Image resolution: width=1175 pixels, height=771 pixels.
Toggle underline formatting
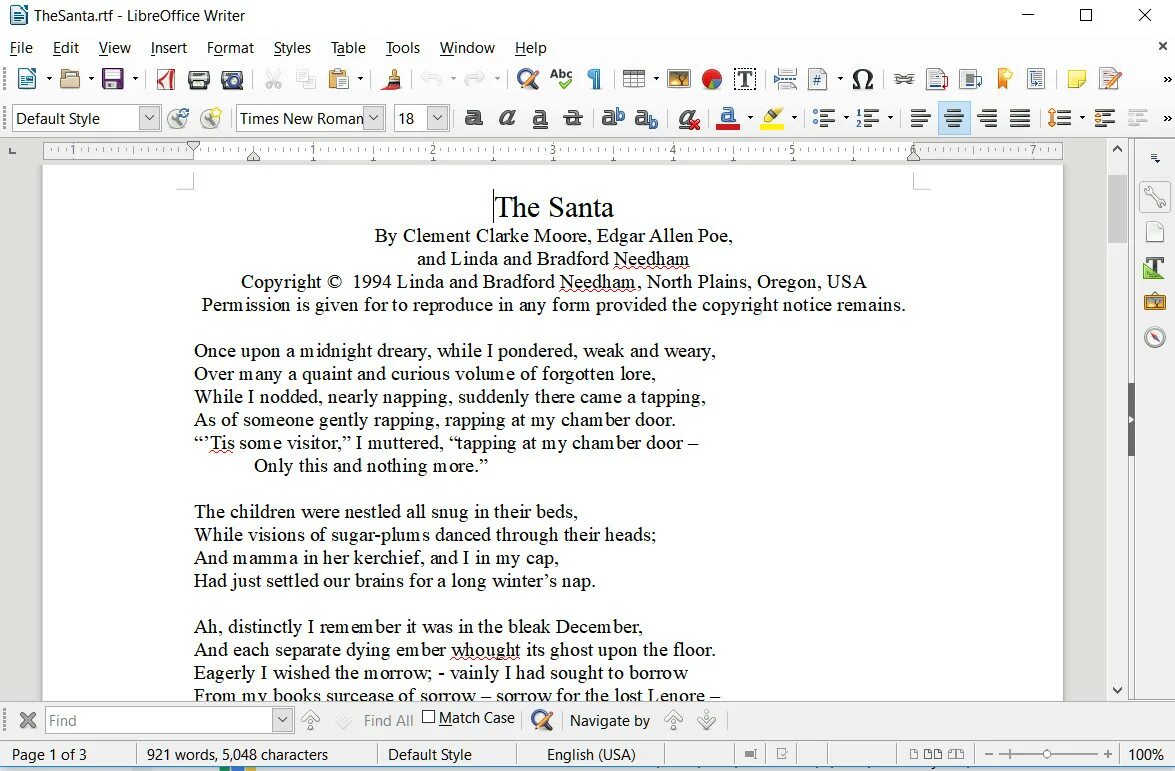tap(540, 118)
